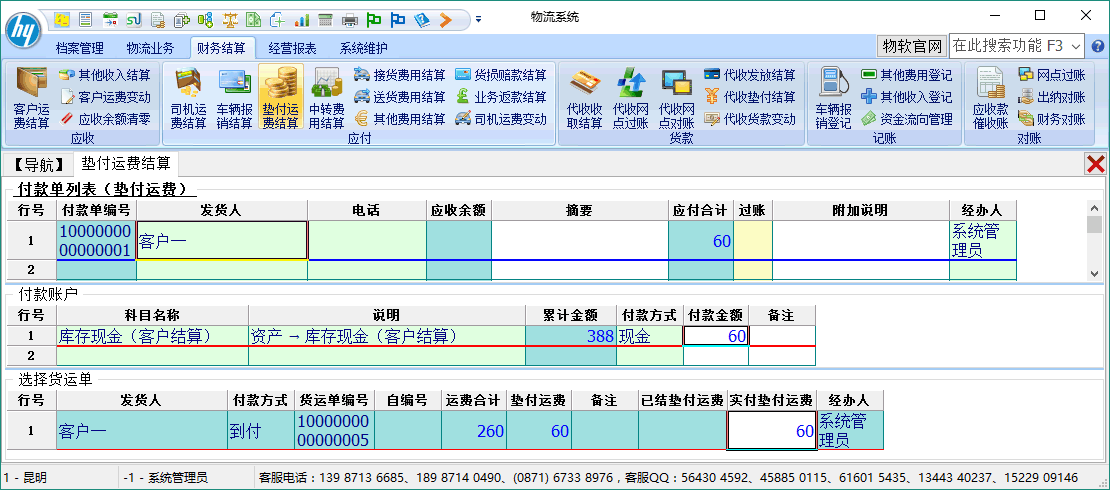Click the 付款单列表 vertical scrollbar
Viewport: 1110px width, 490px height.
click(x=1094, y=240)
